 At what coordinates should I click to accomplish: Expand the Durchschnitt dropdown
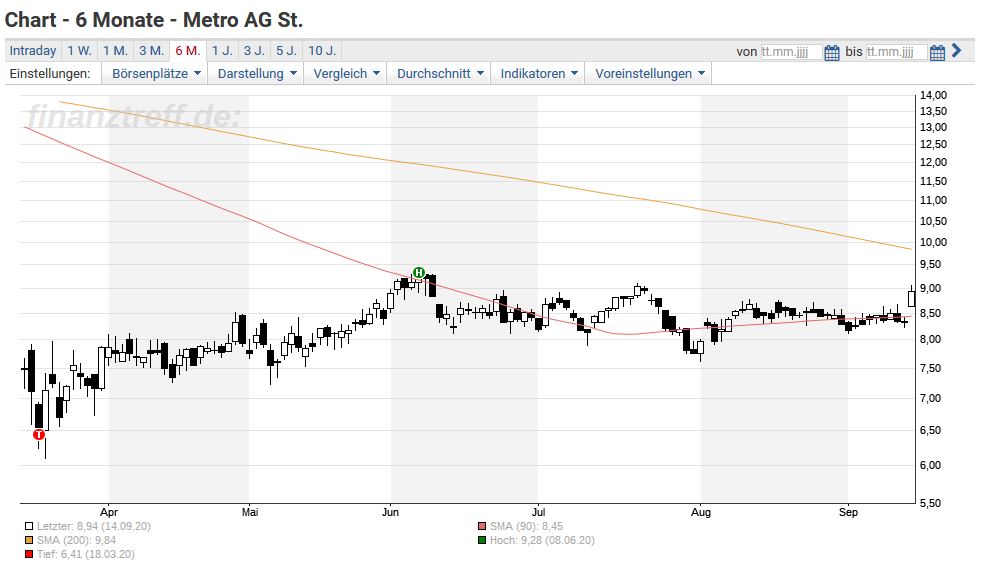click(x=440, y=74)
